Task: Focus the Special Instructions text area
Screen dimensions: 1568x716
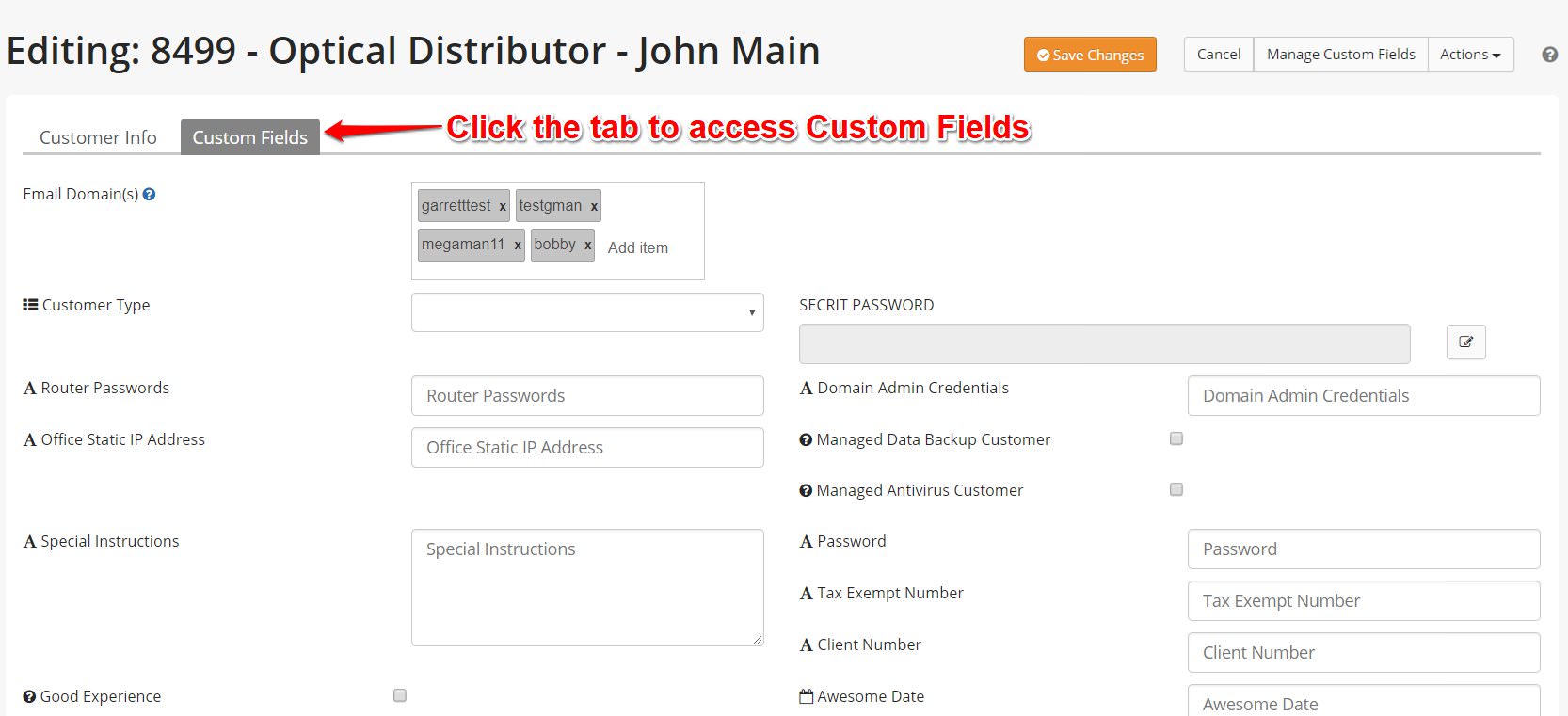Action: tap(587, 587)
